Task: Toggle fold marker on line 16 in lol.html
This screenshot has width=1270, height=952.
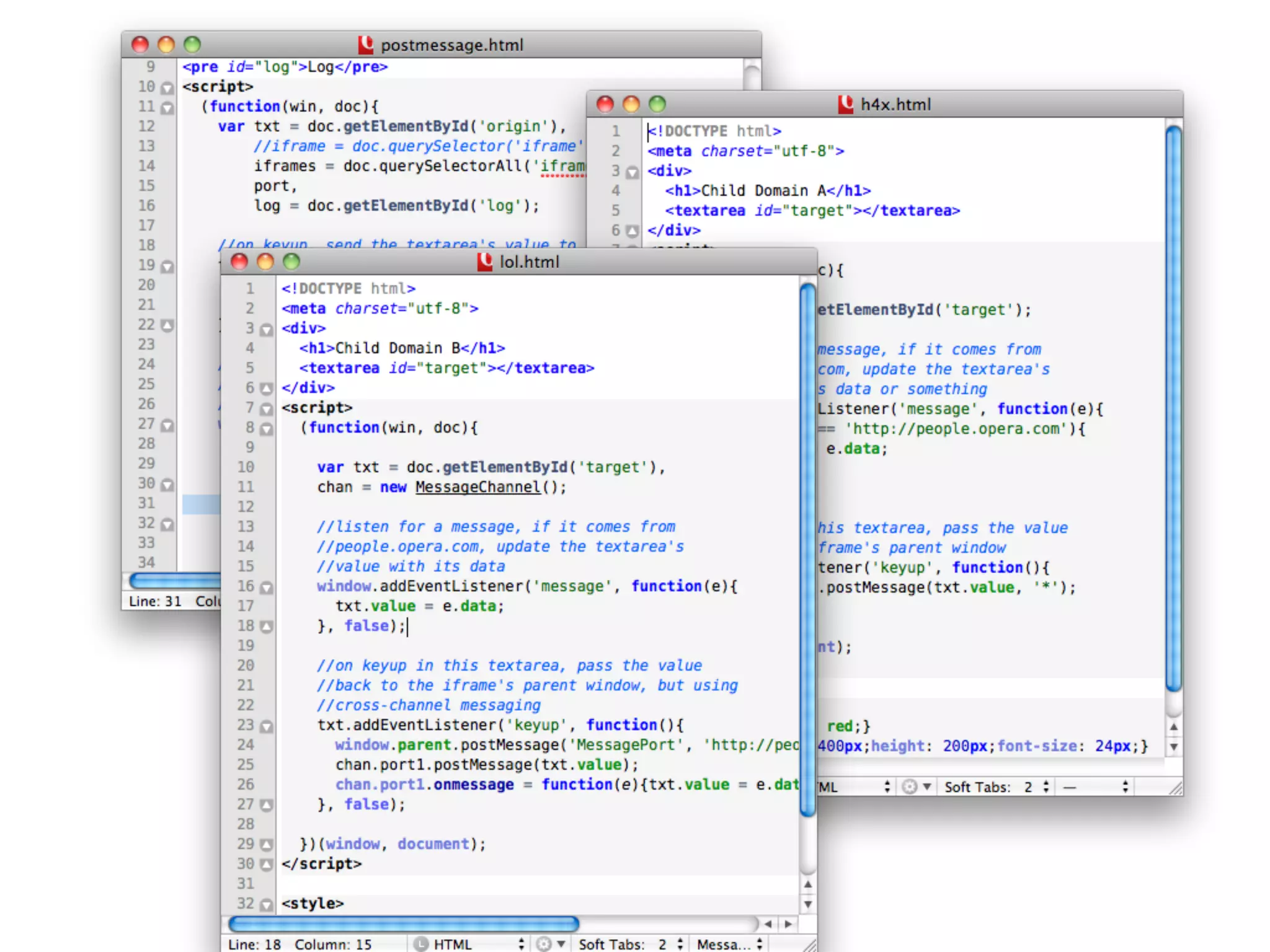Action: [x=267, y=587]
